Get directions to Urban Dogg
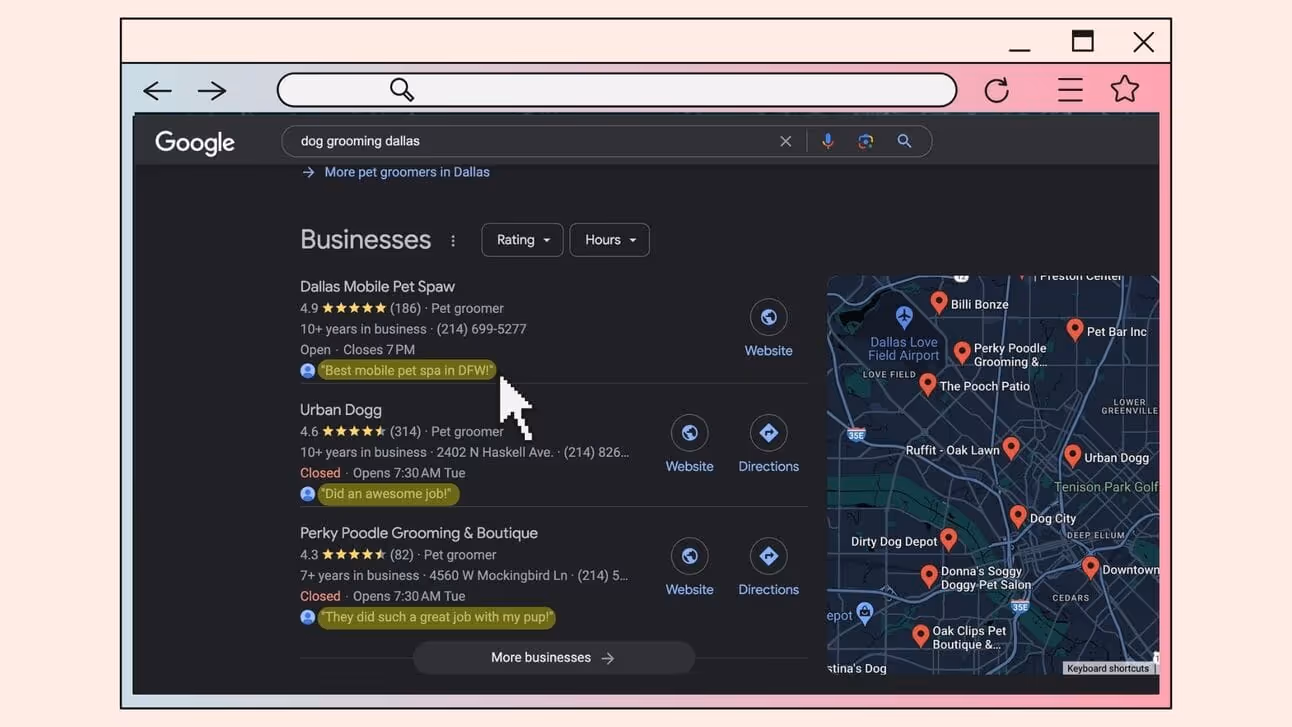 768,444
